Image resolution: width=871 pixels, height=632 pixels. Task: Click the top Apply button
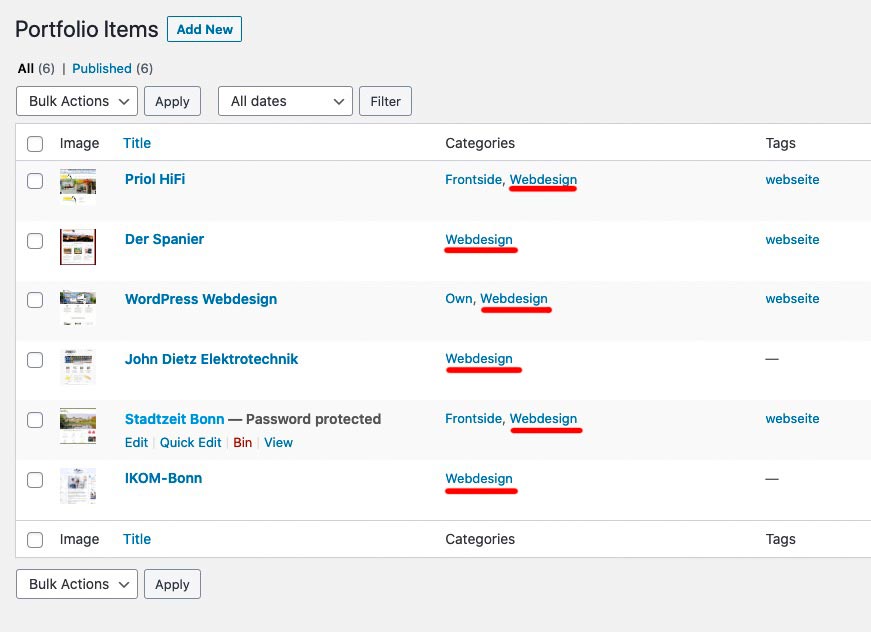172,101
